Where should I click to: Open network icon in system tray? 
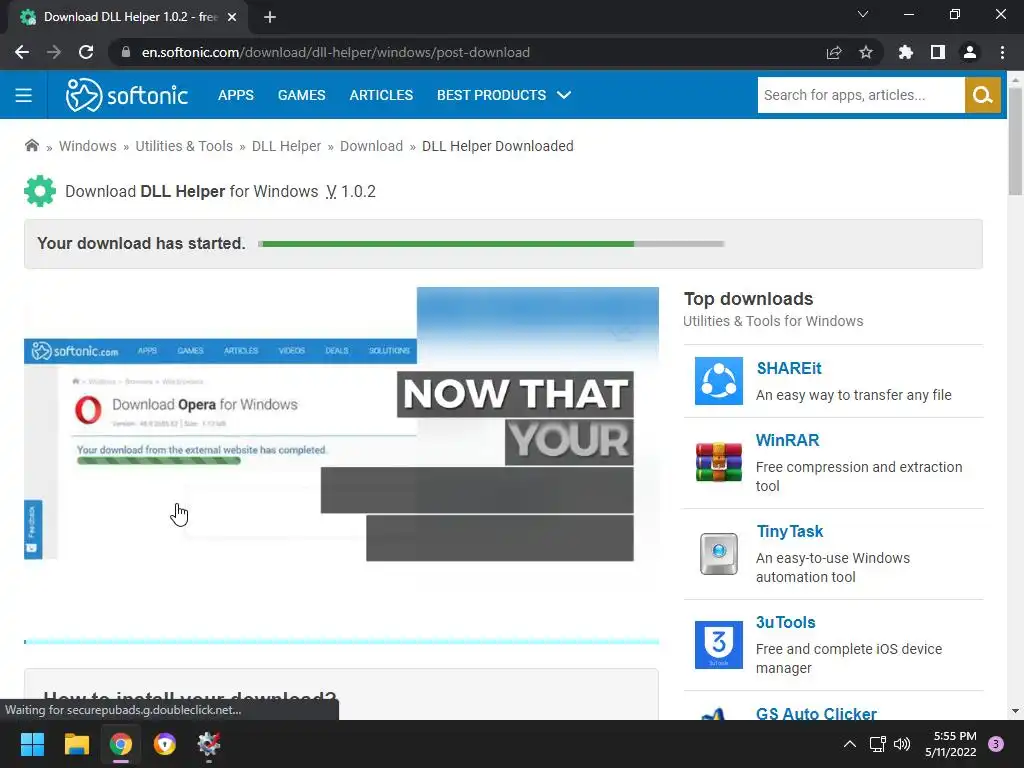tap(878, 744)
